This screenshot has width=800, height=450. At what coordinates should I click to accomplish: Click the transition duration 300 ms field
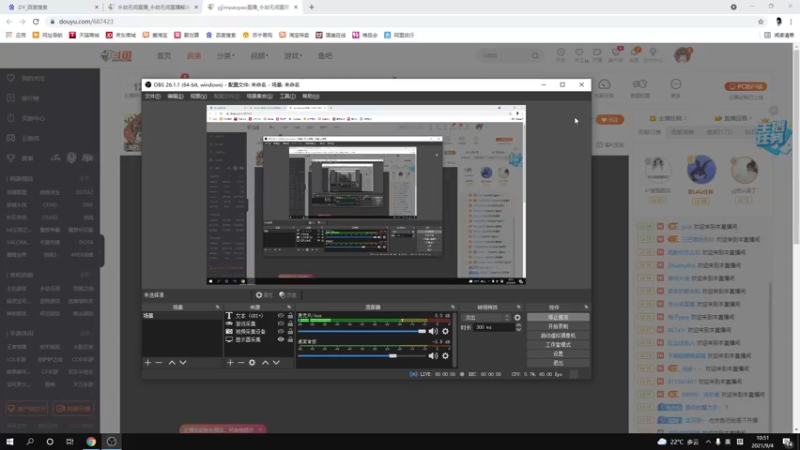coord(493,328)
